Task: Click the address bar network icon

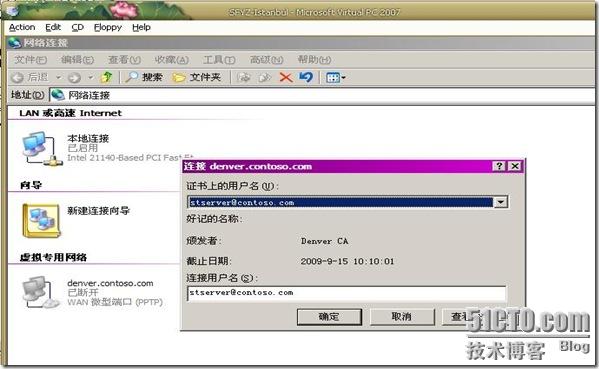Action: point(58,95)
